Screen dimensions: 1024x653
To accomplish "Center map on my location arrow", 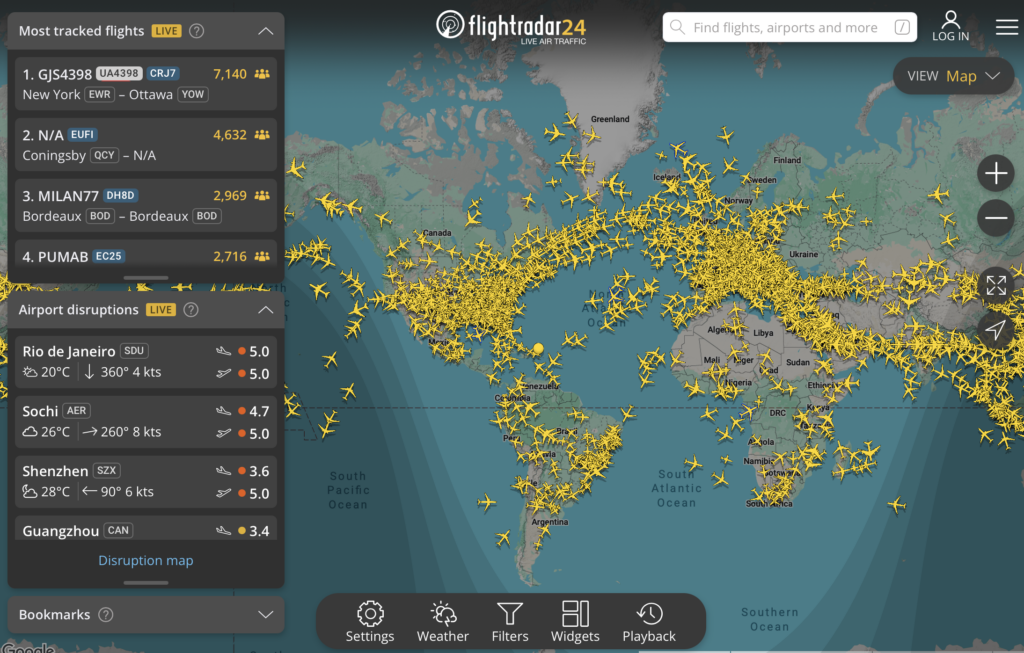I will 995,330.
